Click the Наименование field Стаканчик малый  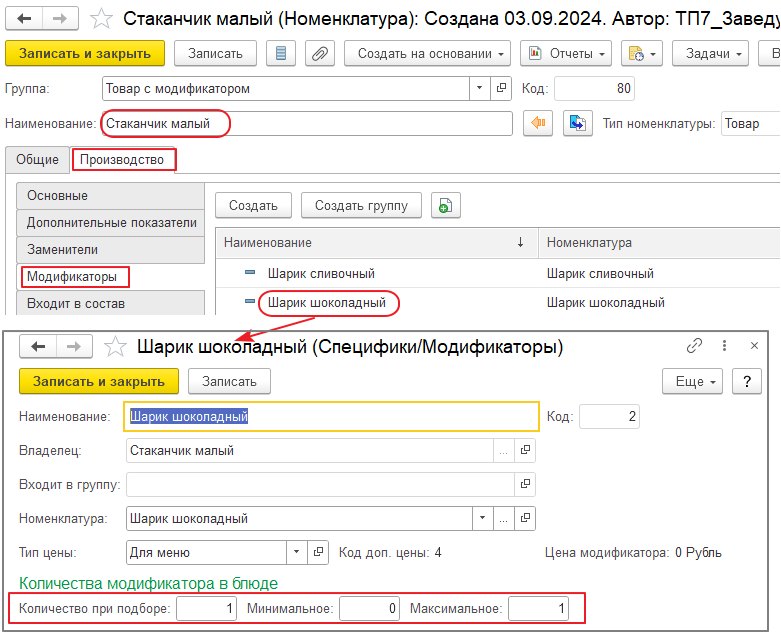tap(307, 124)
